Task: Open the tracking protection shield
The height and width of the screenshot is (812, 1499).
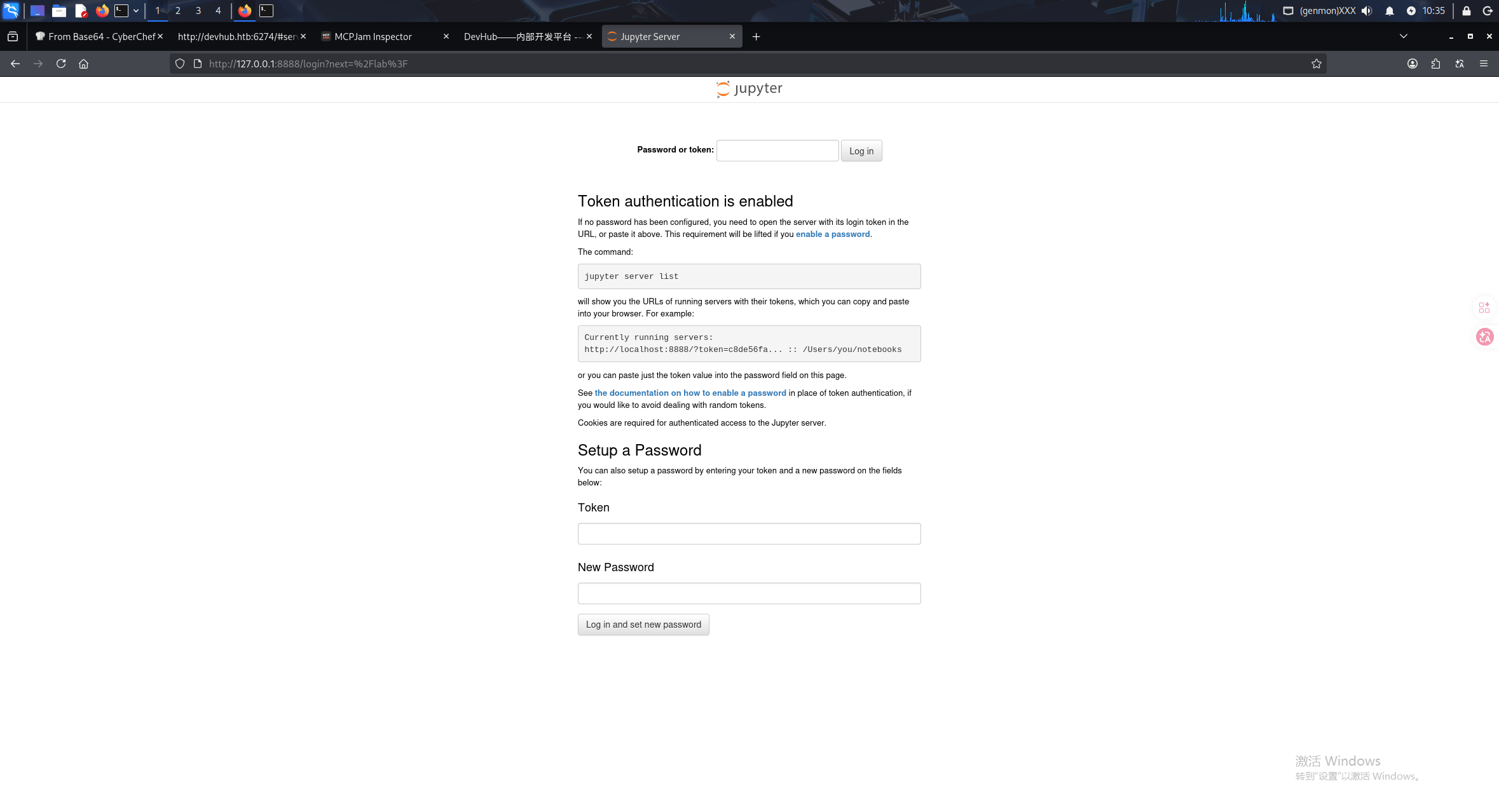Action: tap(180, 64)
